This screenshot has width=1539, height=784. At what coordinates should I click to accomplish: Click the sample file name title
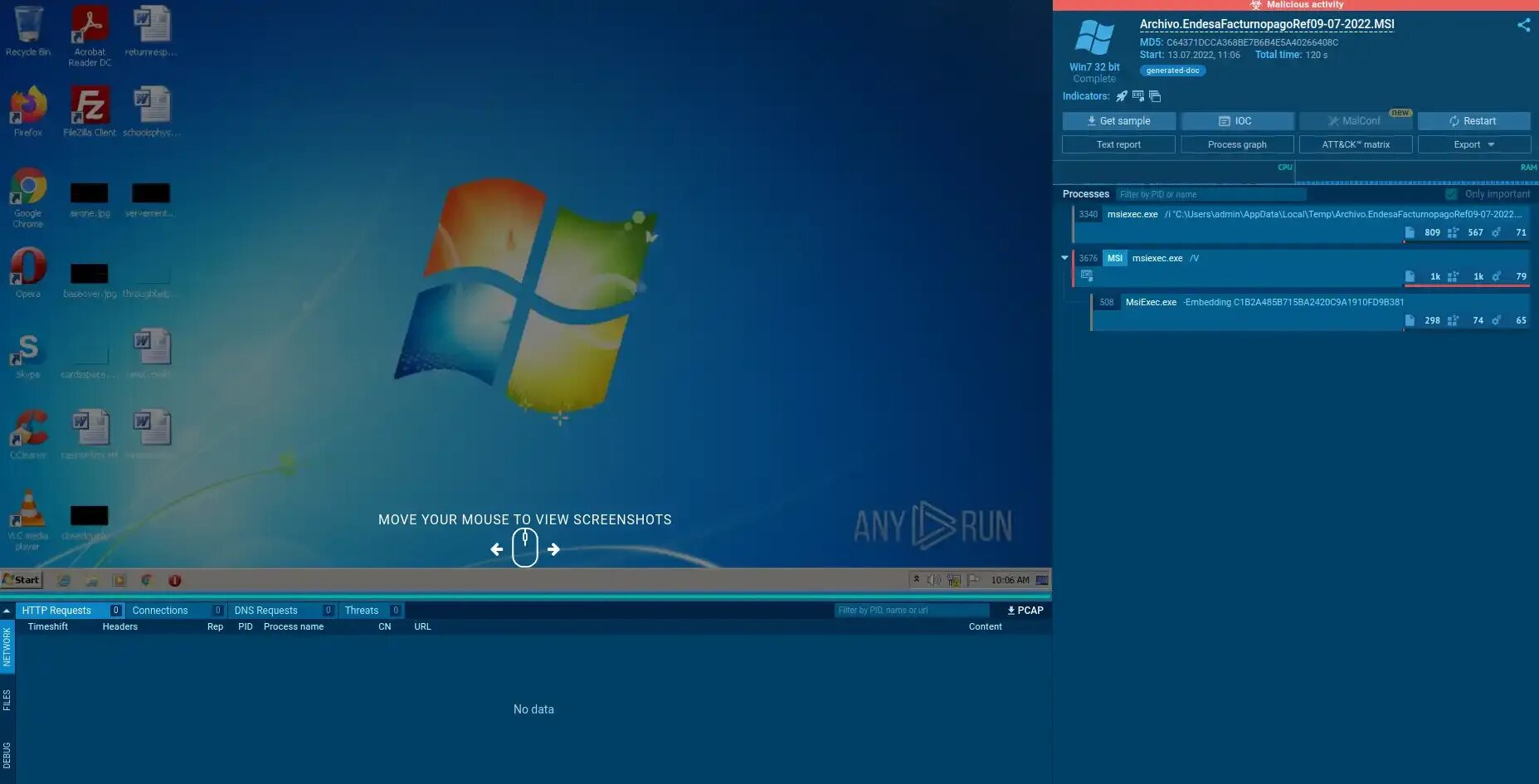[x=1267, y=24]
